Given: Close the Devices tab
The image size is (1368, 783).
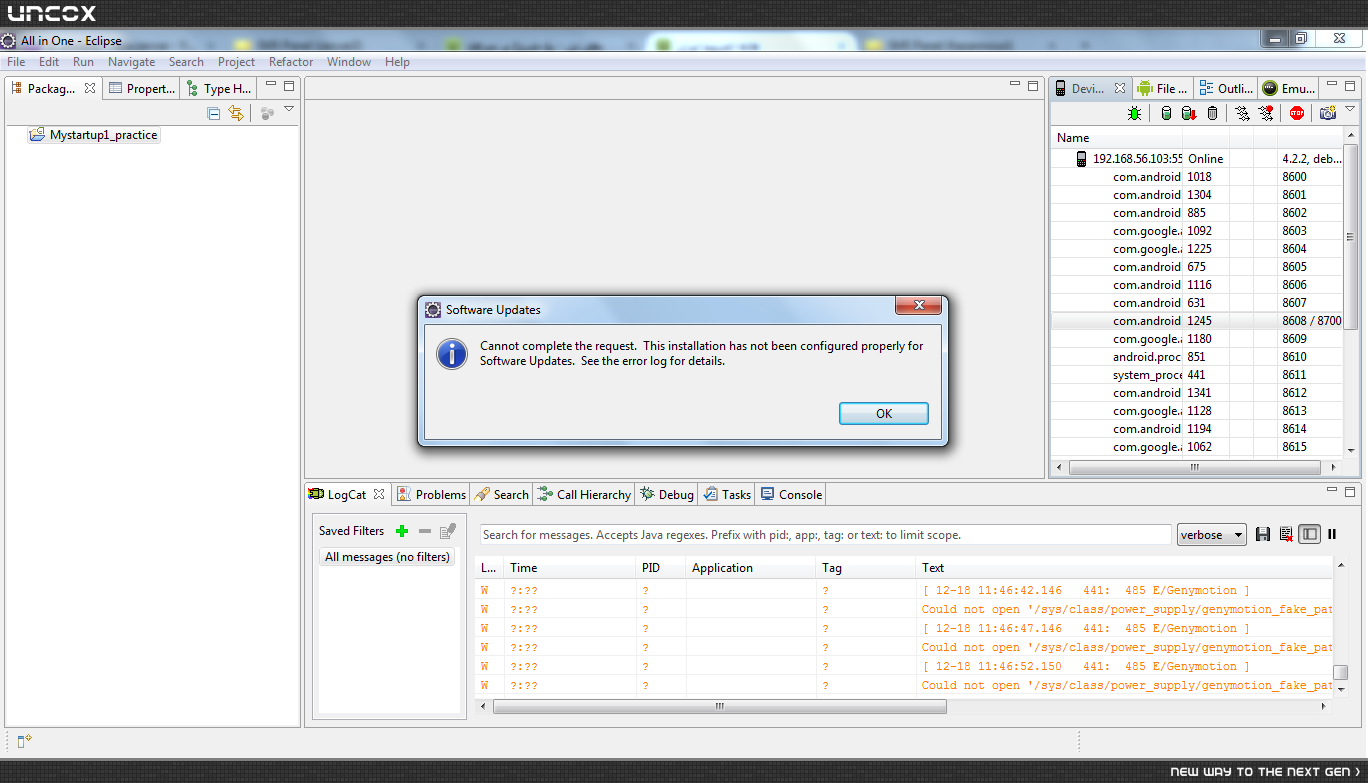Looking at the screenshot, I should click(x=1120, y=88).
